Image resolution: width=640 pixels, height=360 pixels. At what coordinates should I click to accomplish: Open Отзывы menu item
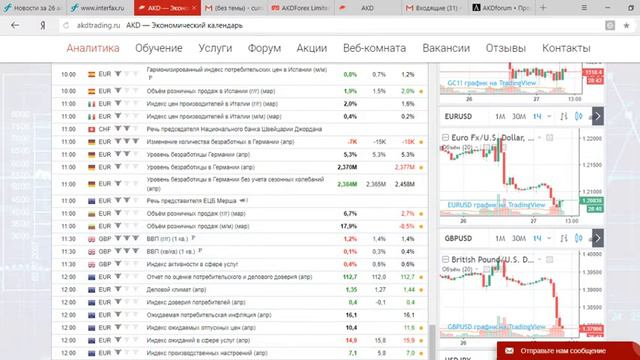click(x=506, y=48)
